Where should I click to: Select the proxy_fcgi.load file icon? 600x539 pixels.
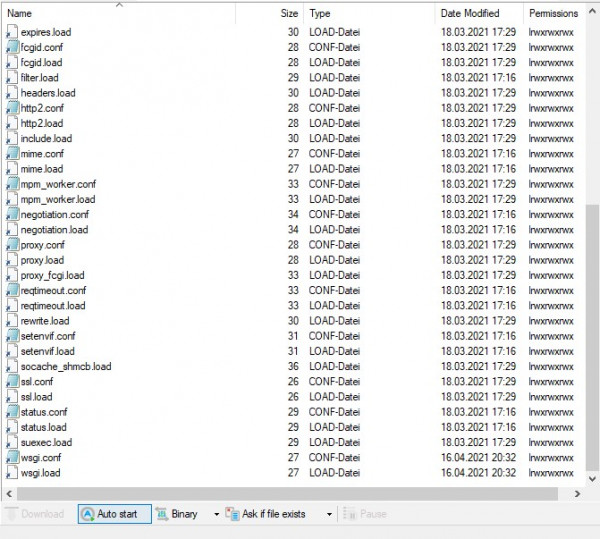tap(12, 275)
